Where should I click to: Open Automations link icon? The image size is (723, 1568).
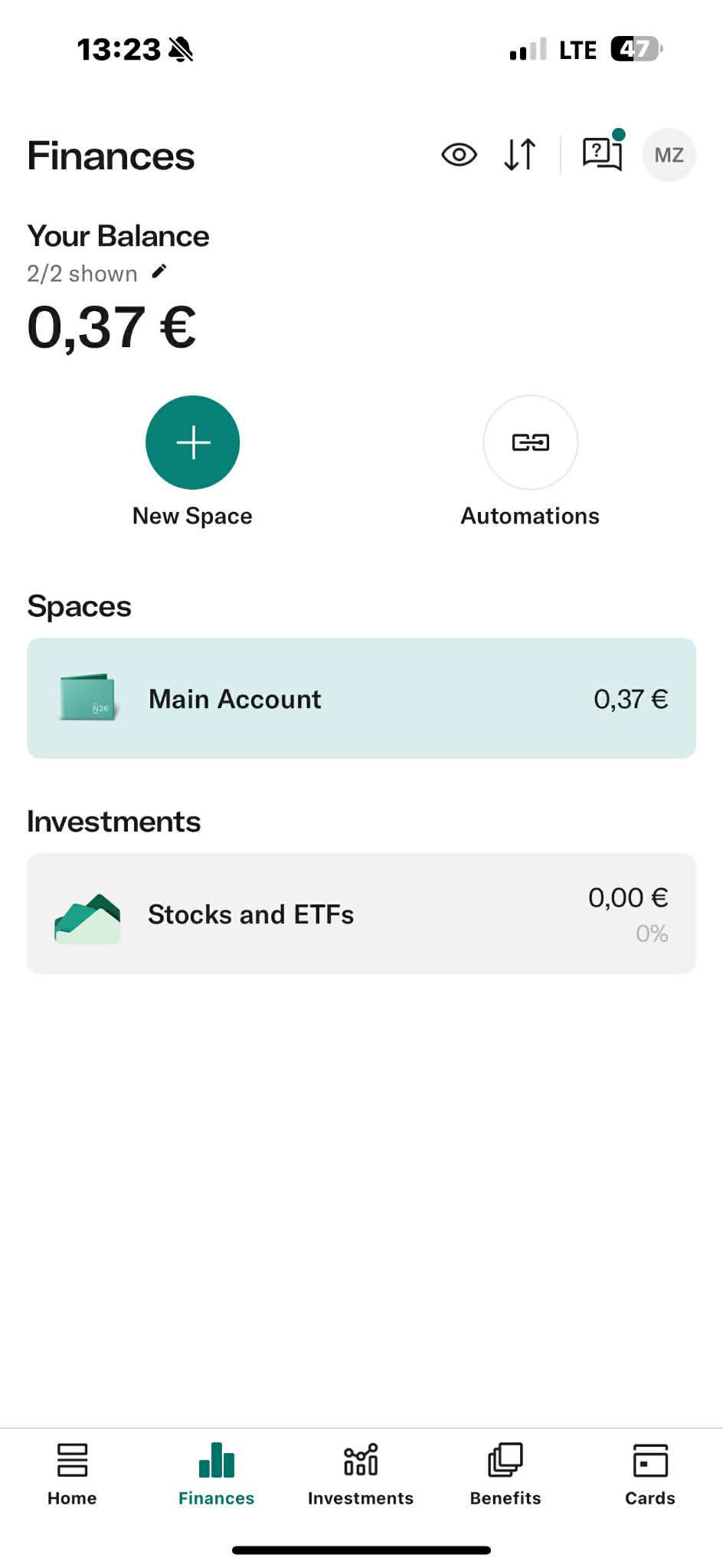coord(530,442)
